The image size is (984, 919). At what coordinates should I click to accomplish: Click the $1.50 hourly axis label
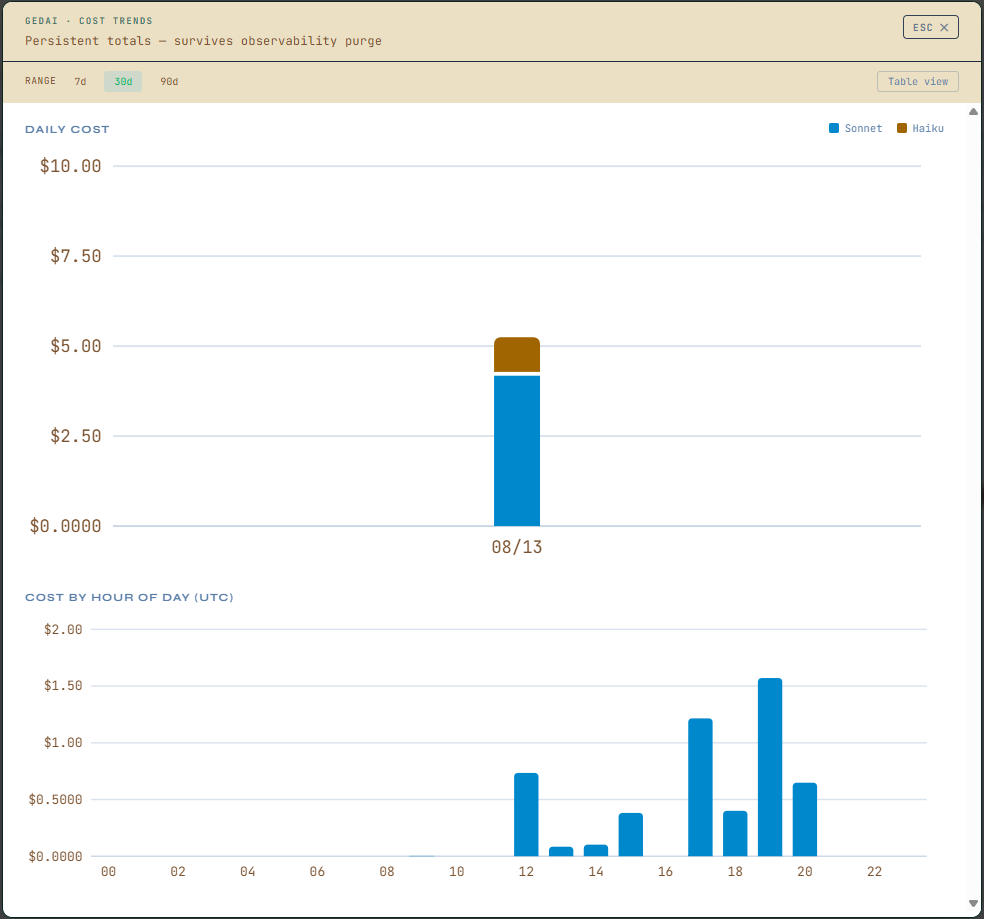(63, 685)
